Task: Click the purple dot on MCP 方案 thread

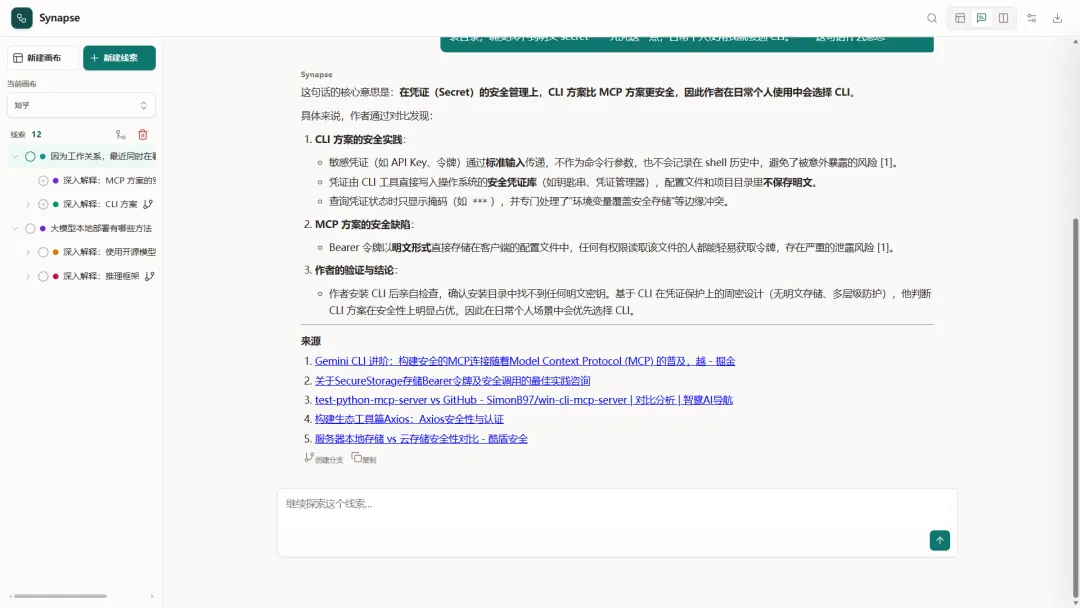Action: click(x=56, y=181)
